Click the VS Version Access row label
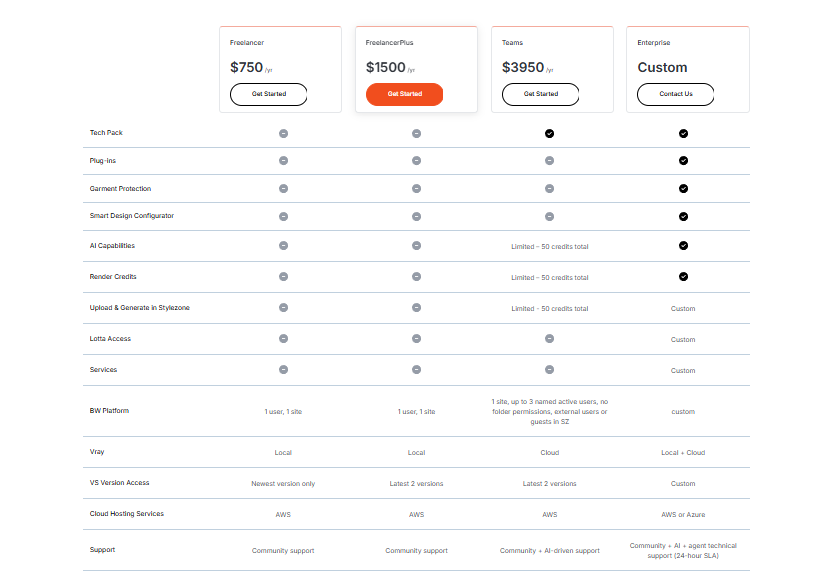The width and height of the screenshot is (825, 585). [x=119, y=482]
